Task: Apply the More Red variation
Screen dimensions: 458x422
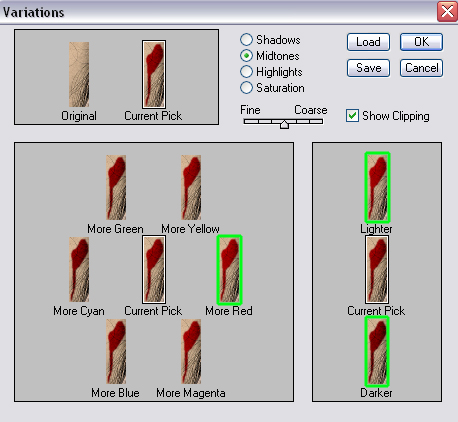Action: [229, 270]
